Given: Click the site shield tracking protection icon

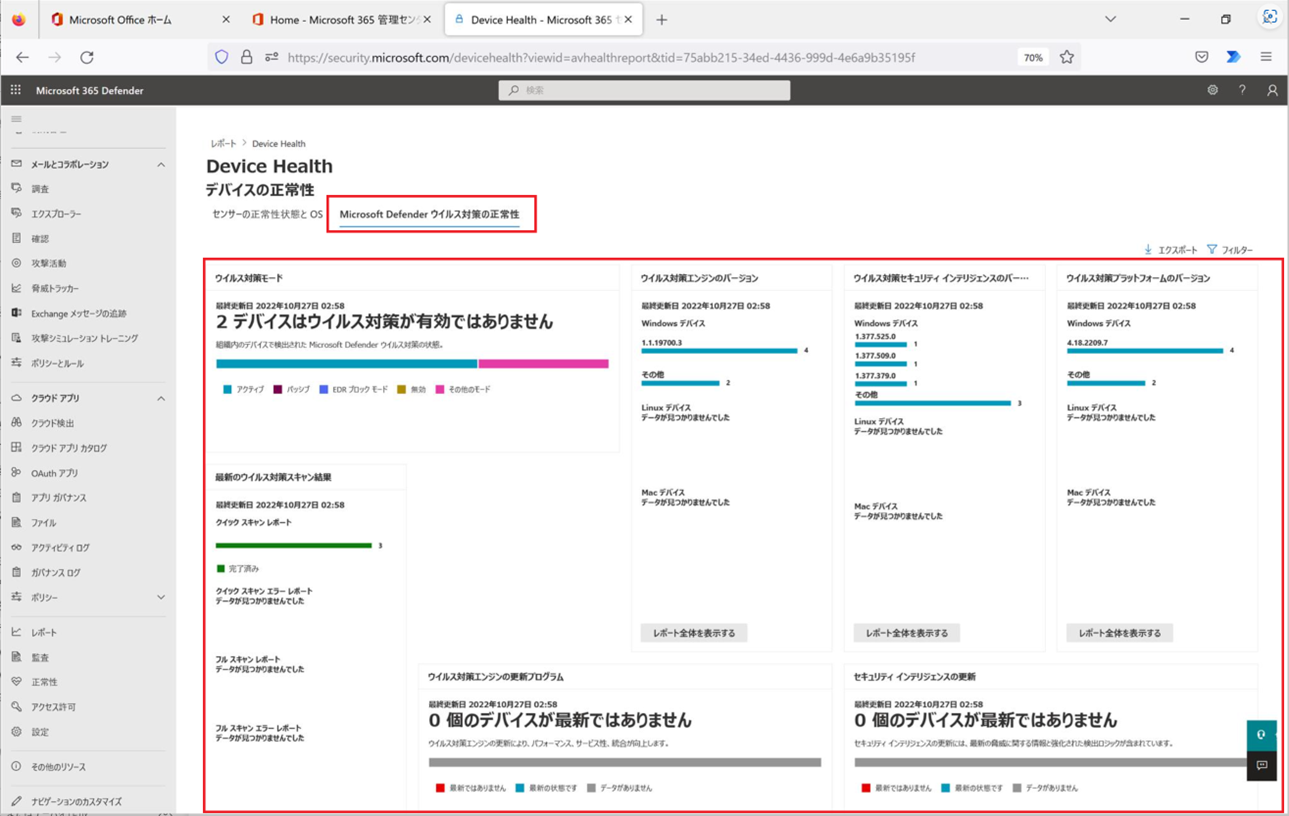Looking at the screenshot, I should pyautogui.click(x=222, y=57).
